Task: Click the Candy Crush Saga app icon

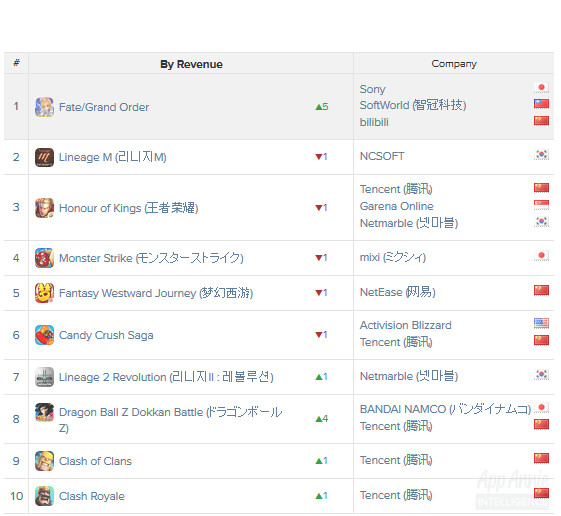Action: point(44,335)
